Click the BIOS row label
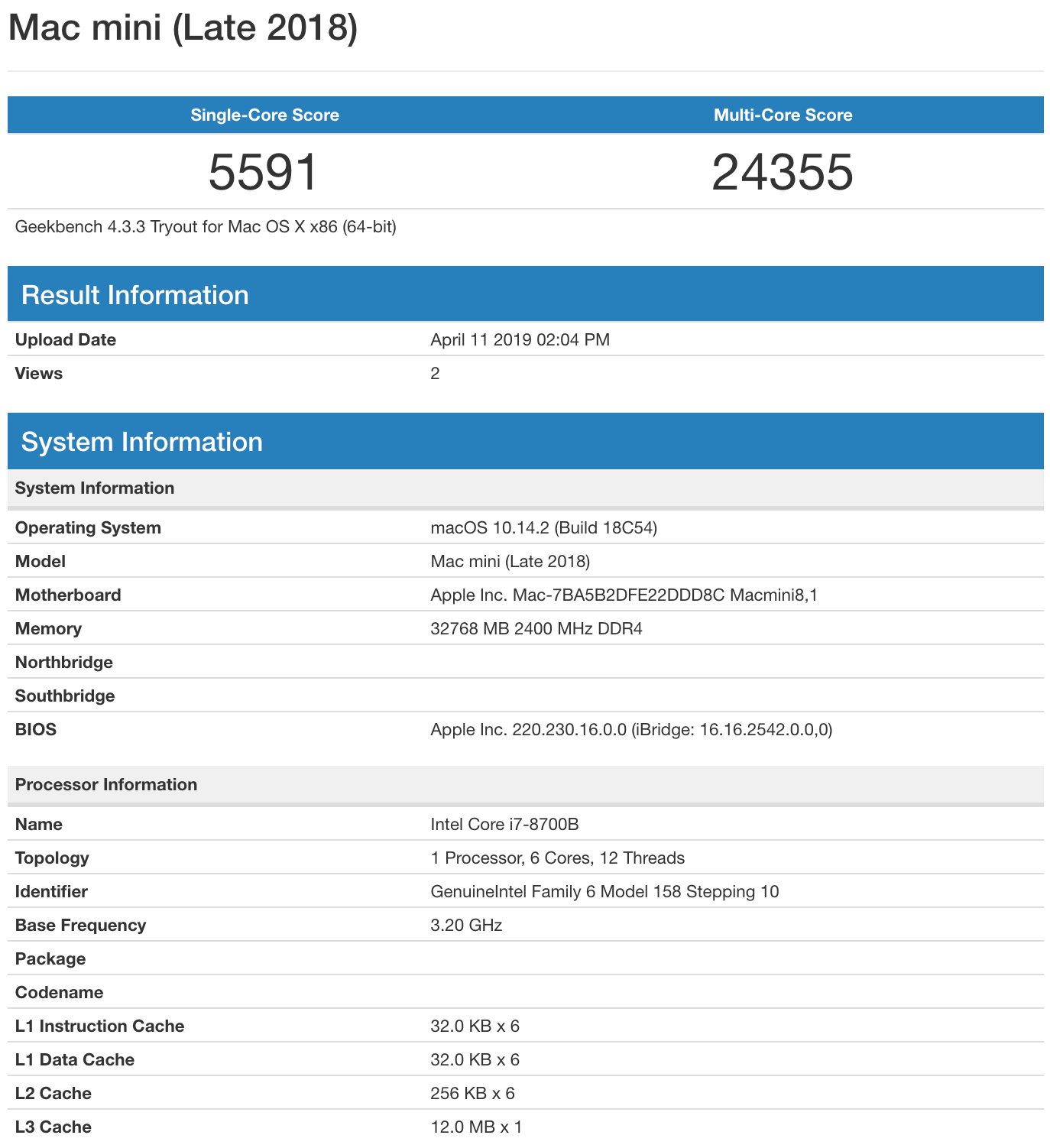This screenshot has height=1148, width=1050. (x=36, y=730)
